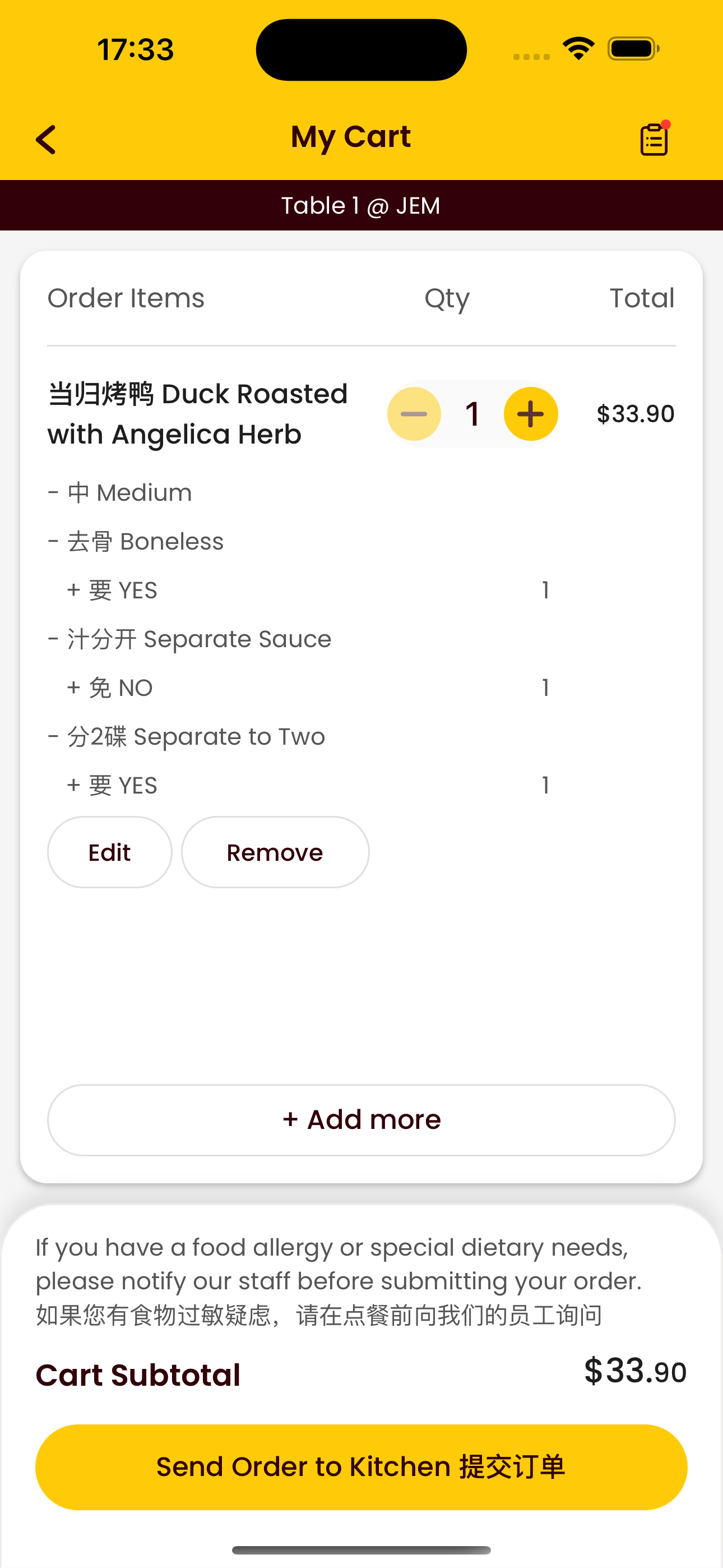Tap the Wi-Fi status icon
723x1568 pixels.
(x=578, y=49)
